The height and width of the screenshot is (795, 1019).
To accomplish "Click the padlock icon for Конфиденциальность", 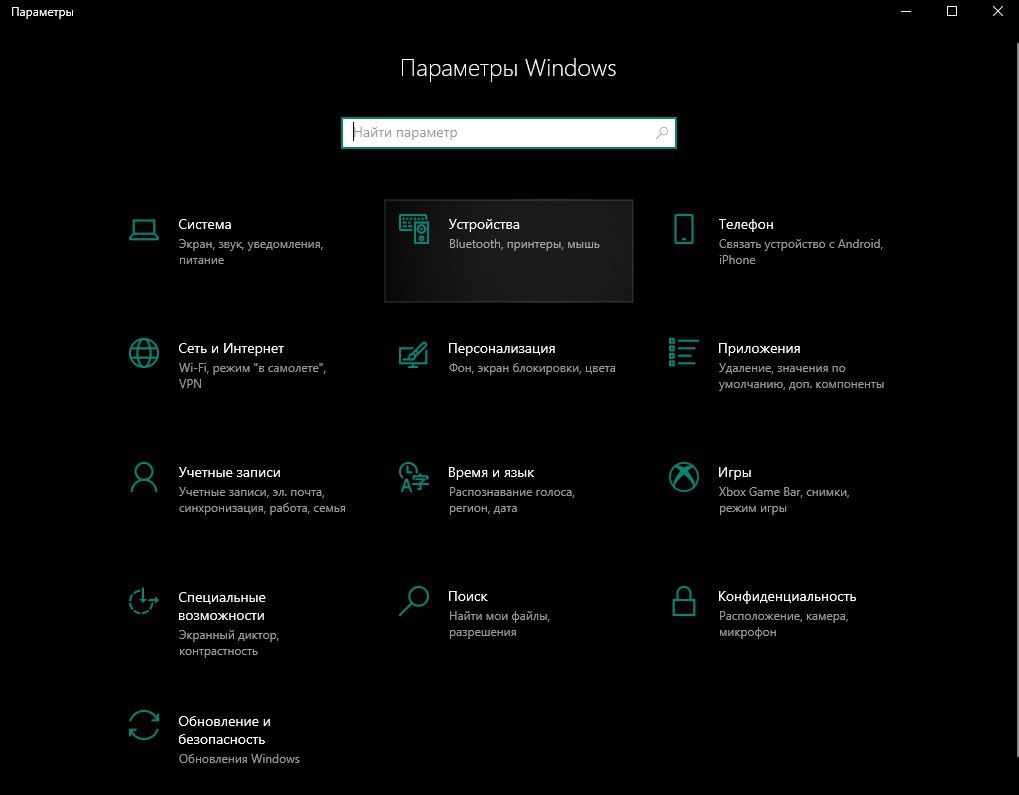I will pos(684,601).
